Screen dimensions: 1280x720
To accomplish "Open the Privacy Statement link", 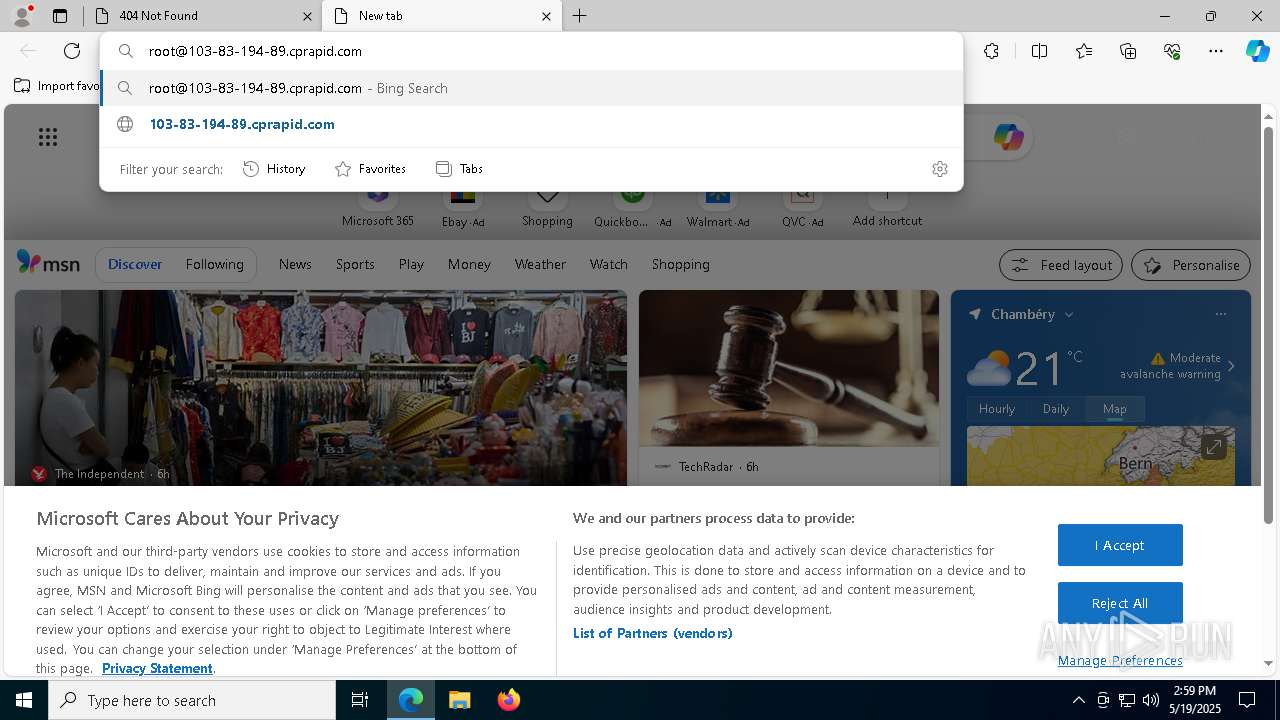I will (157, 668).
